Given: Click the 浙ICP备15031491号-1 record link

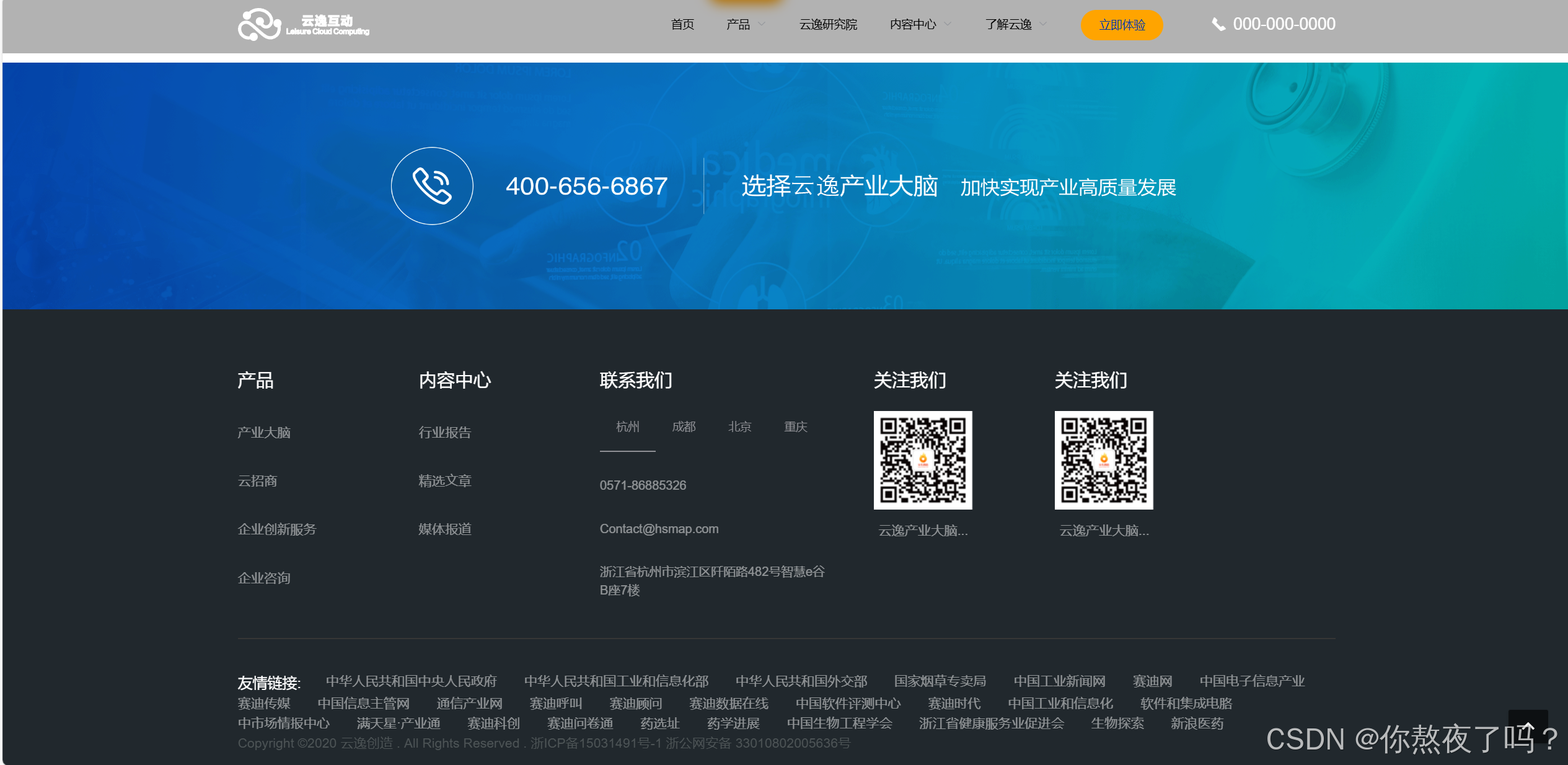Looking at the screenshot, I should coord(596,743).
